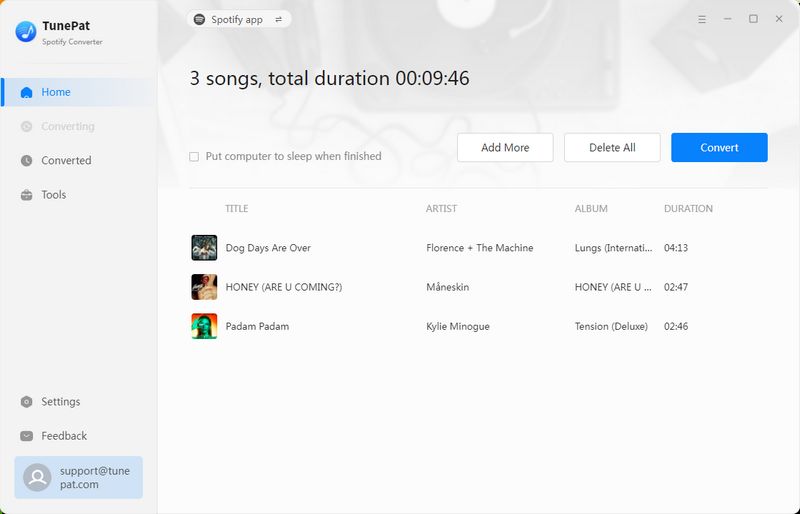
Task: Click the ARTIST column header
Action: tap(441, 209)
